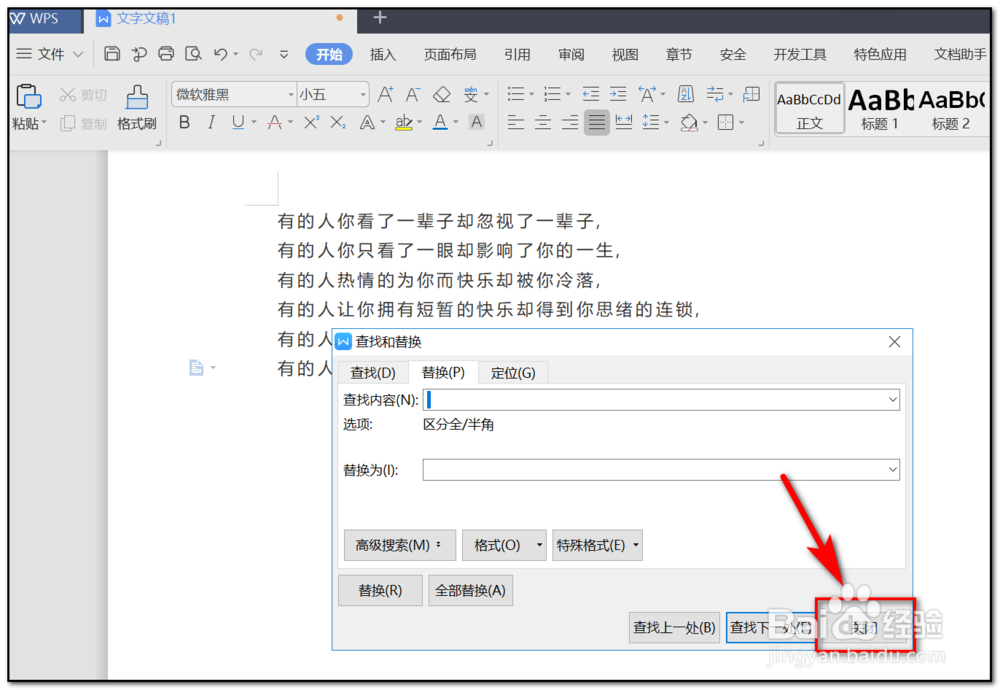Click the numbered list icon
1000x690 pixels.
552,94
